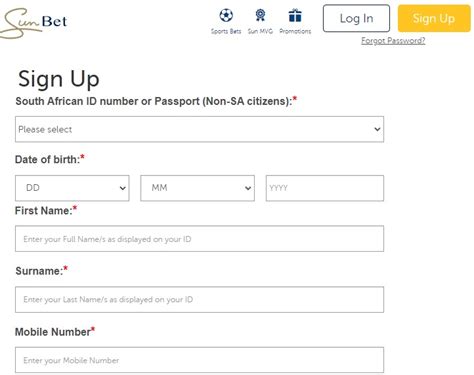Focus the First Name input field
The height and width of the screenshot is (375, 474).
[199, 239]
